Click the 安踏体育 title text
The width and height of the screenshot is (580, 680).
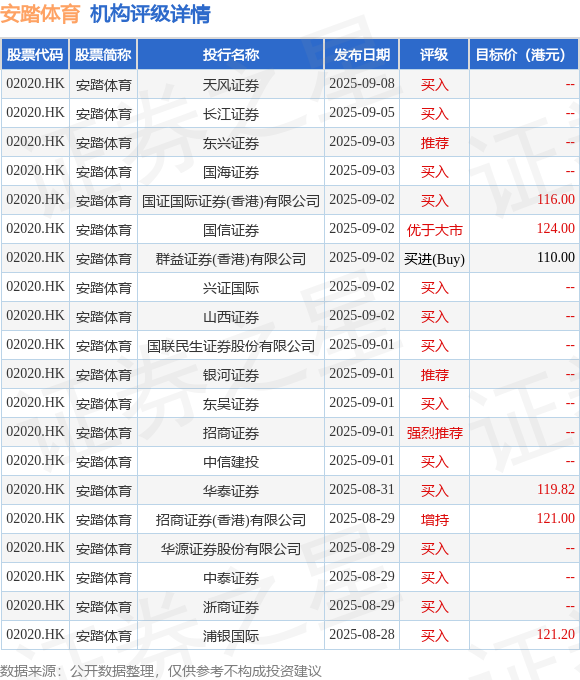[40, 14]
